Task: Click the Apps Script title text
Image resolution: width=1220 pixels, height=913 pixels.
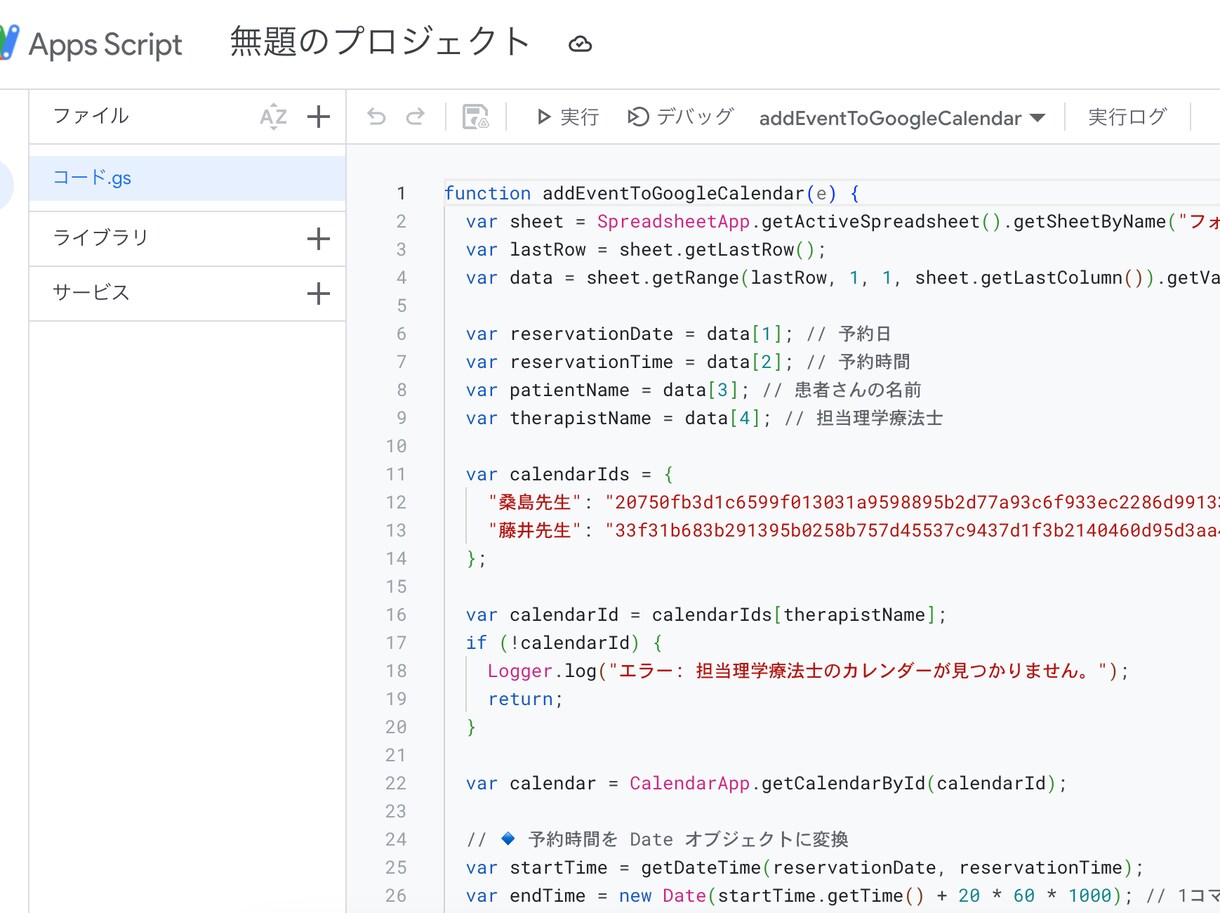Action: (x=105, y=44)
